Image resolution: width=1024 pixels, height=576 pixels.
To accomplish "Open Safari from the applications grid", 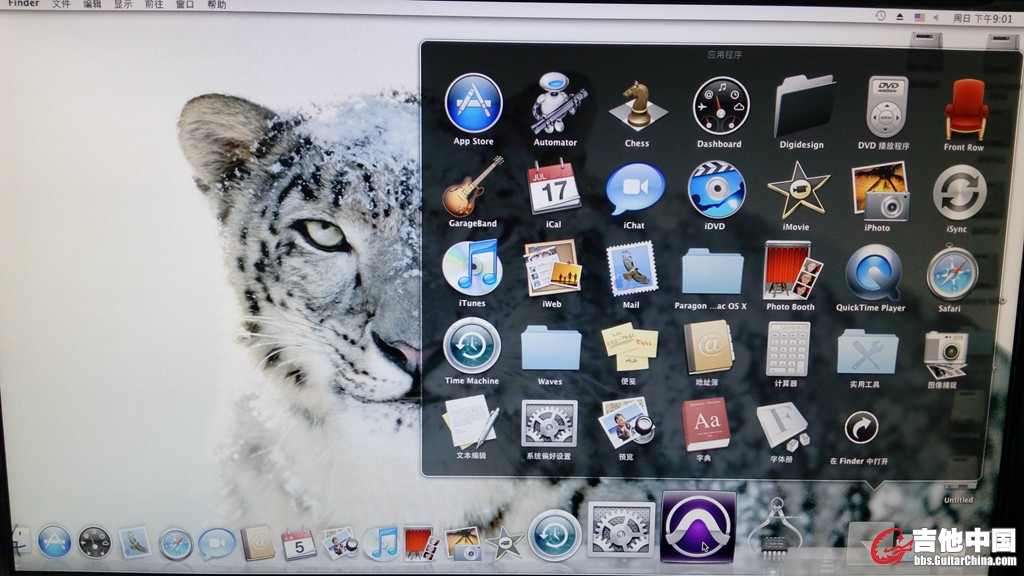I will click(x=952, y=274).
